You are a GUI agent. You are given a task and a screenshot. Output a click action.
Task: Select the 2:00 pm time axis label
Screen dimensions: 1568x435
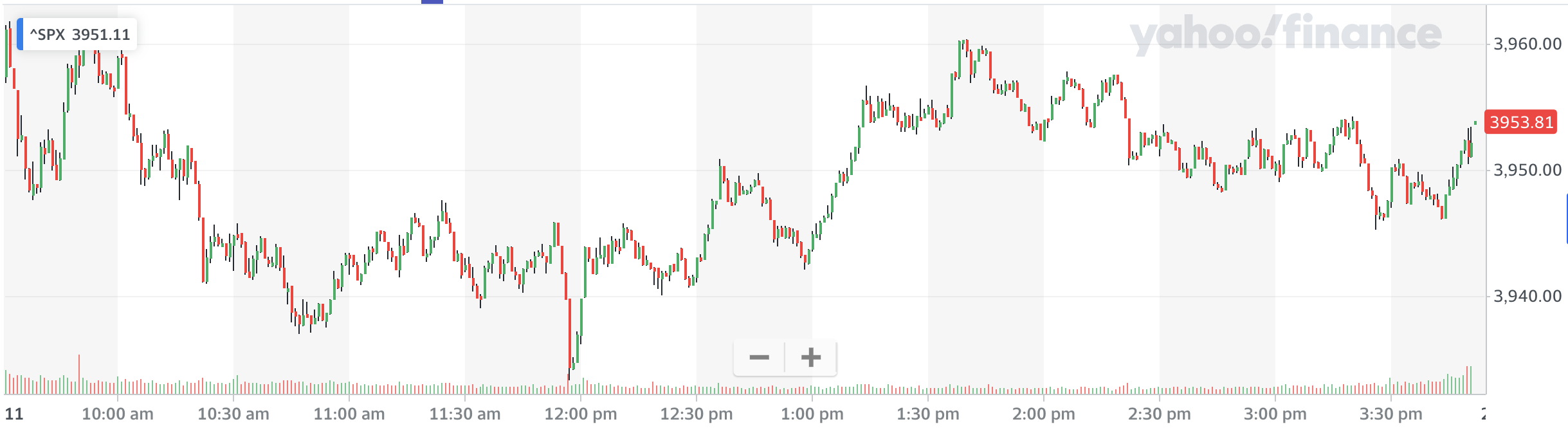click(1044, 414)
